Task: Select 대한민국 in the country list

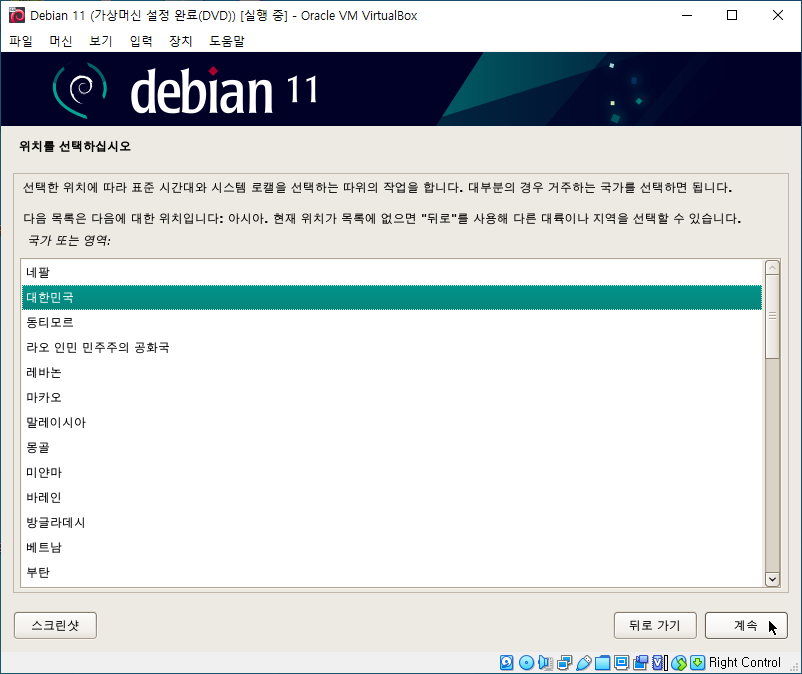Action: coord(392,298)
